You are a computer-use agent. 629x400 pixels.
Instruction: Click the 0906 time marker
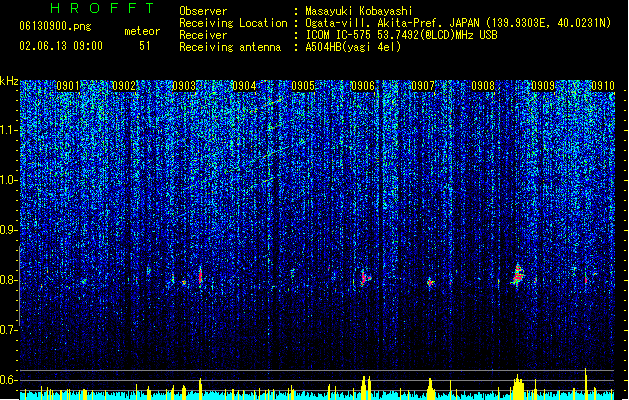coord(363,86)
